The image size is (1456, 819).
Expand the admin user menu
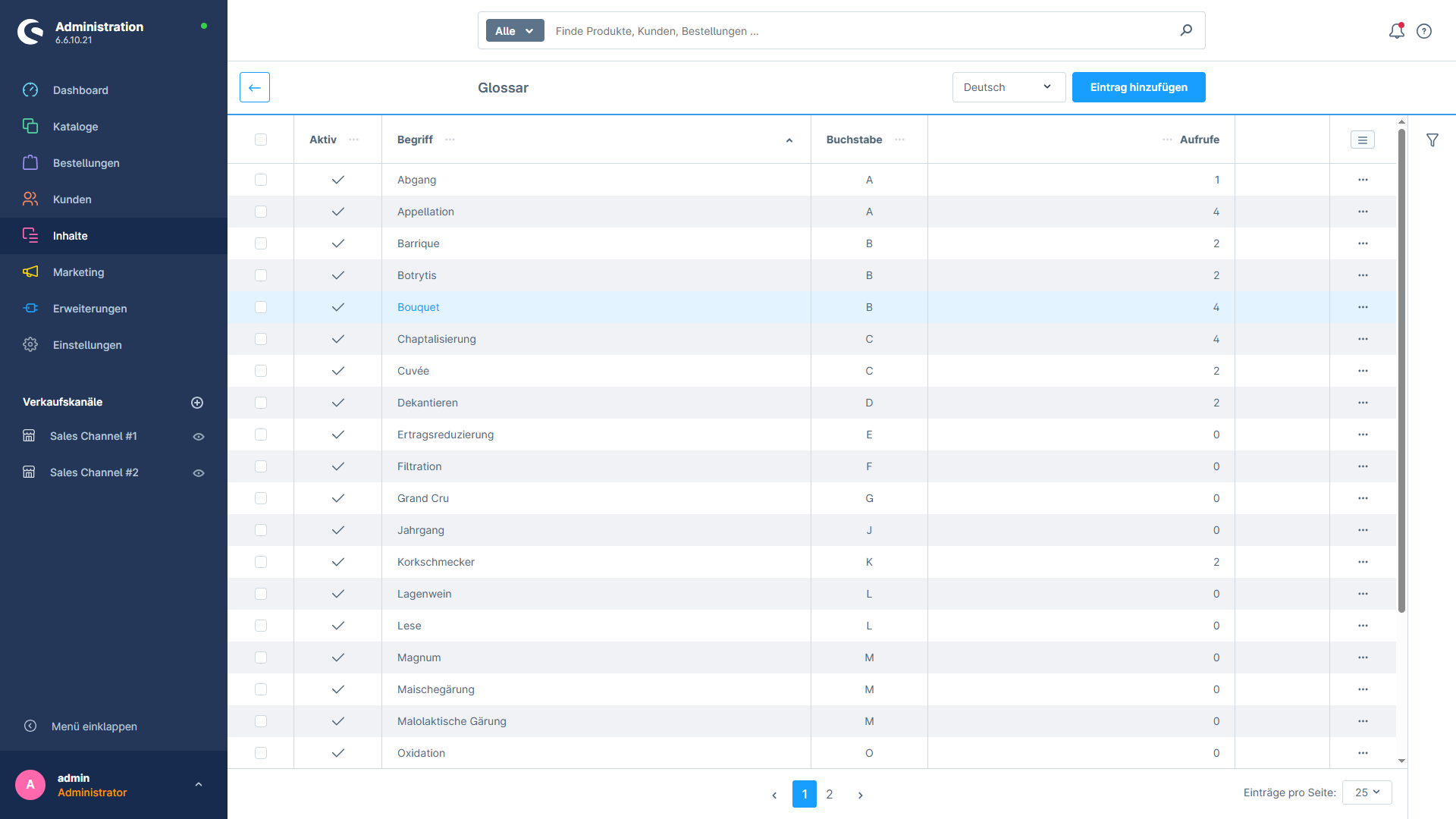199,785
